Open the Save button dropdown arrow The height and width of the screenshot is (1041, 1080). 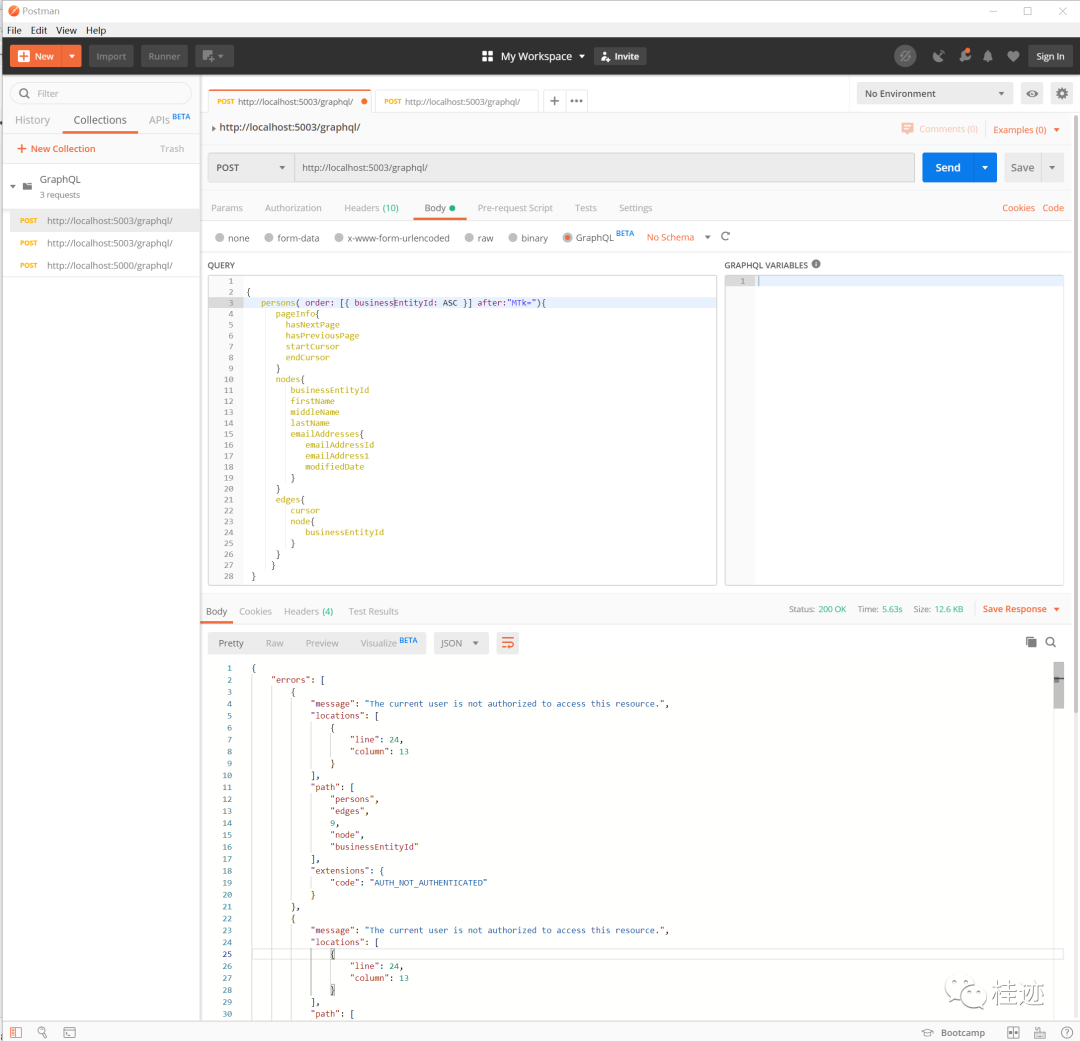1052,167
